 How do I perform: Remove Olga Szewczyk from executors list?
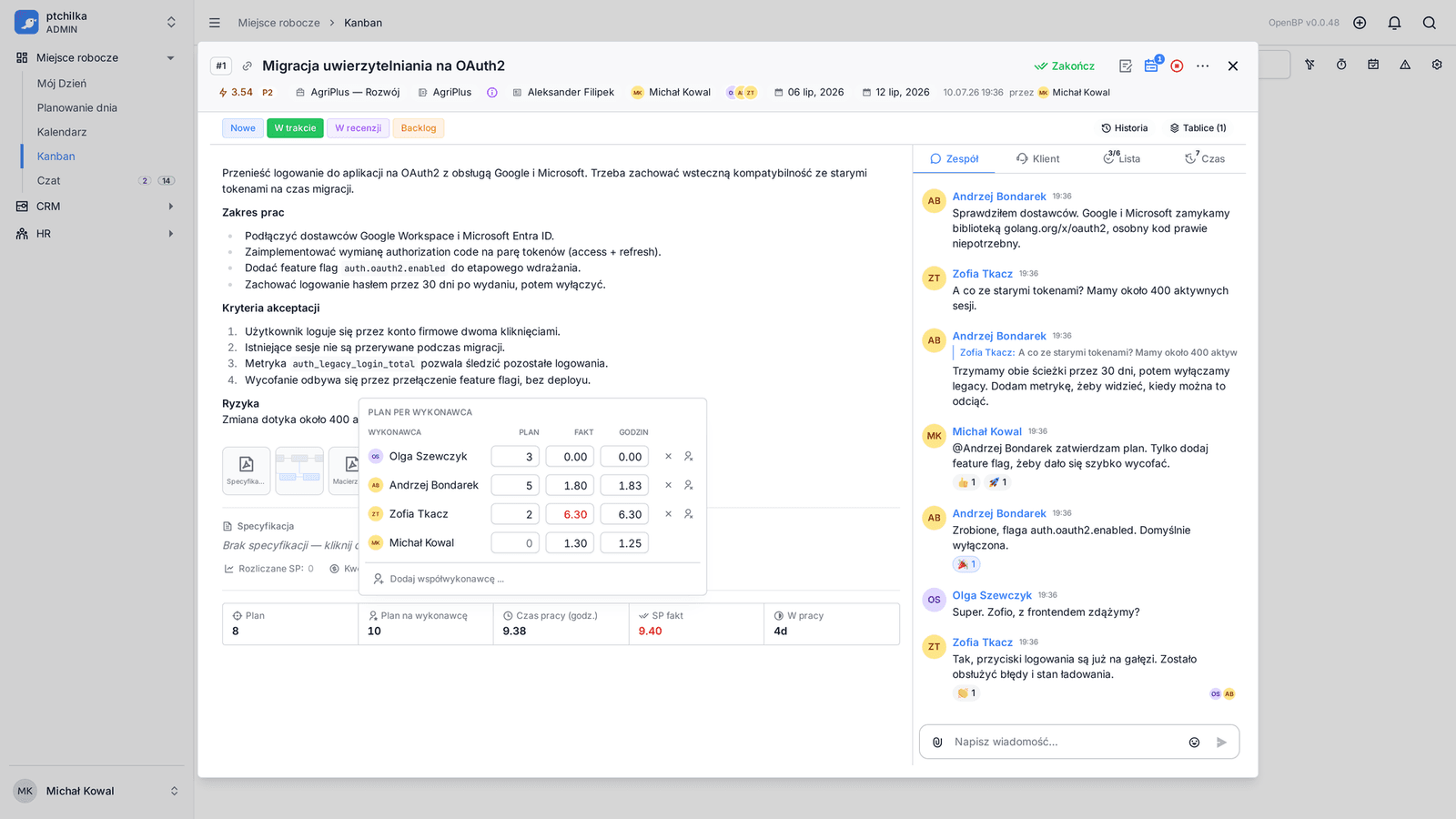pos(668,456)
